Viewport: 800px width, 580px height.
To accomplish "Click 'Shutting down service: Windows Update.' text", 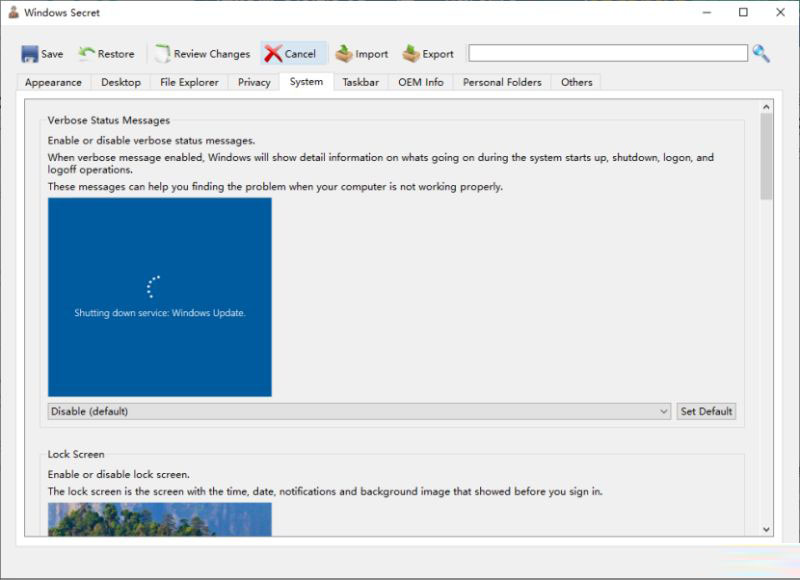I will click(x=160, y=313).
